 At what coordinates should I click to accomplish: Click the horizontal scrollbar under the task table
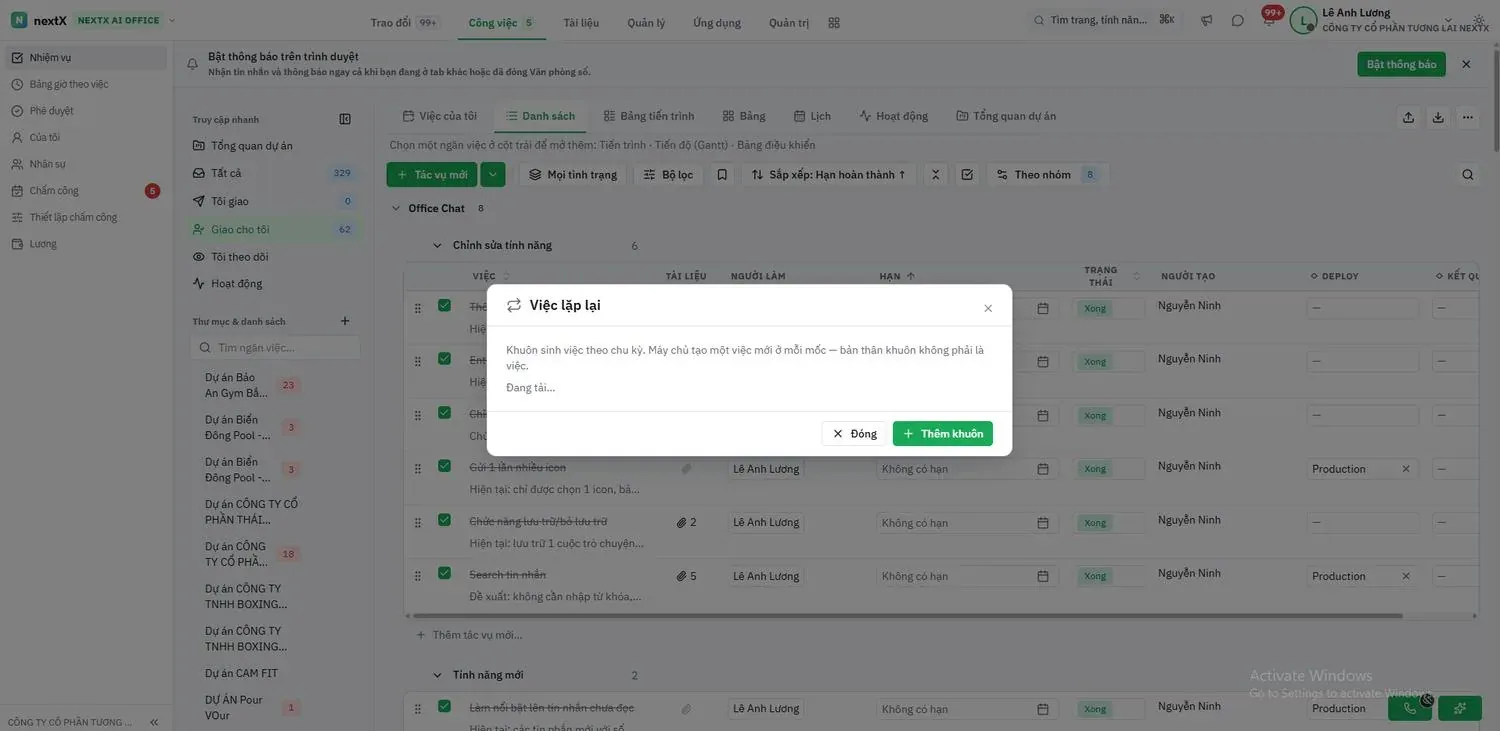tap(908, 616)
